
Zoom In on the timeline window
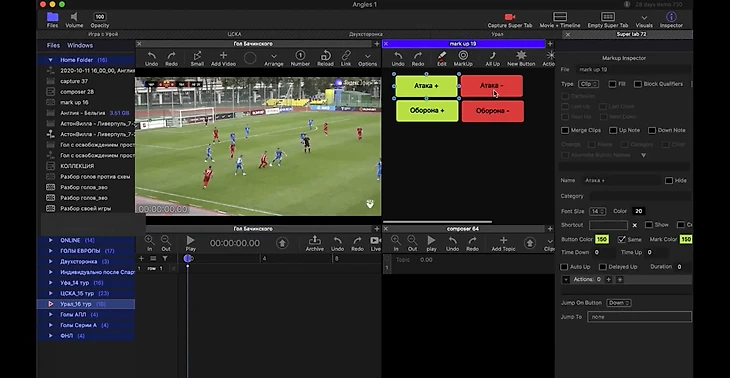tap(149, 243)
